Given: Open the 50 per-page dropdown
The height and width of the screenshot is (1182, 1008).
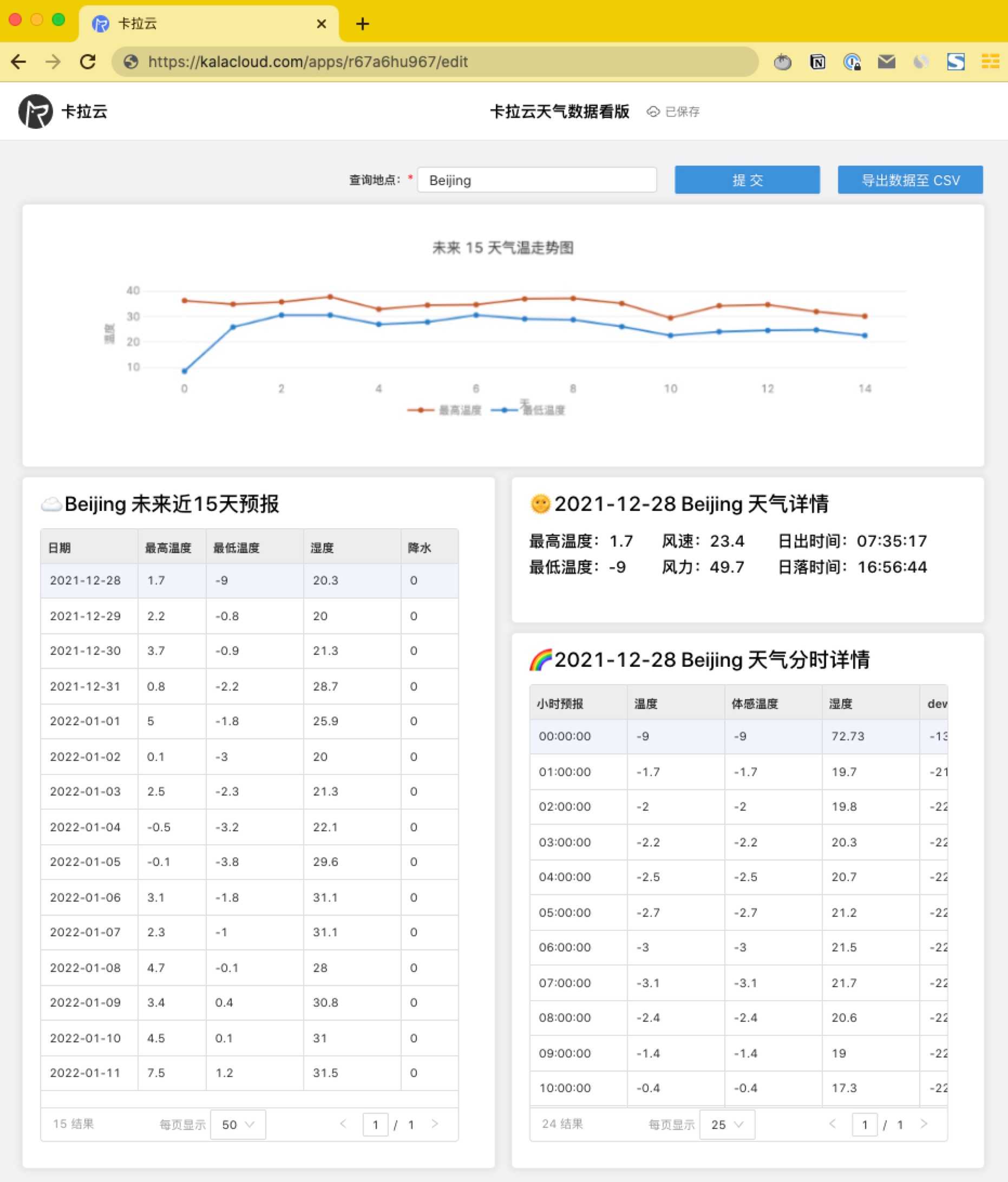Looking at the screenshot, I should tap(238, 1125).
